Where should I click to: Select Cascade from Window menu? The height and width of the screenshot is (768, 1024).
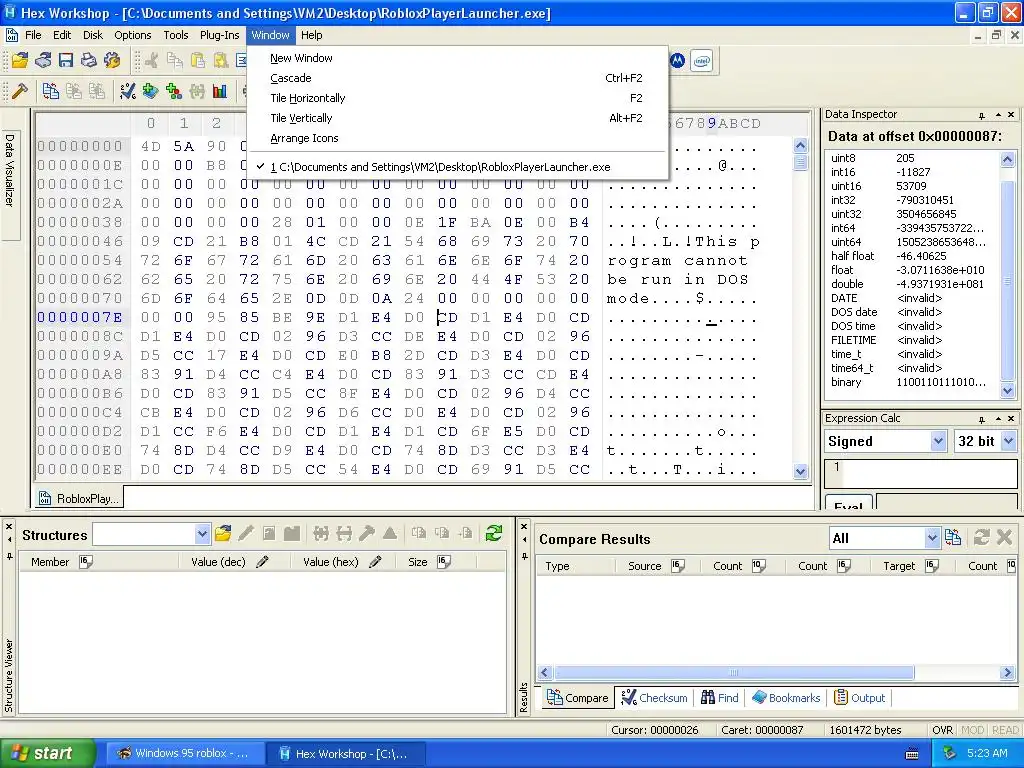[456, 78]
